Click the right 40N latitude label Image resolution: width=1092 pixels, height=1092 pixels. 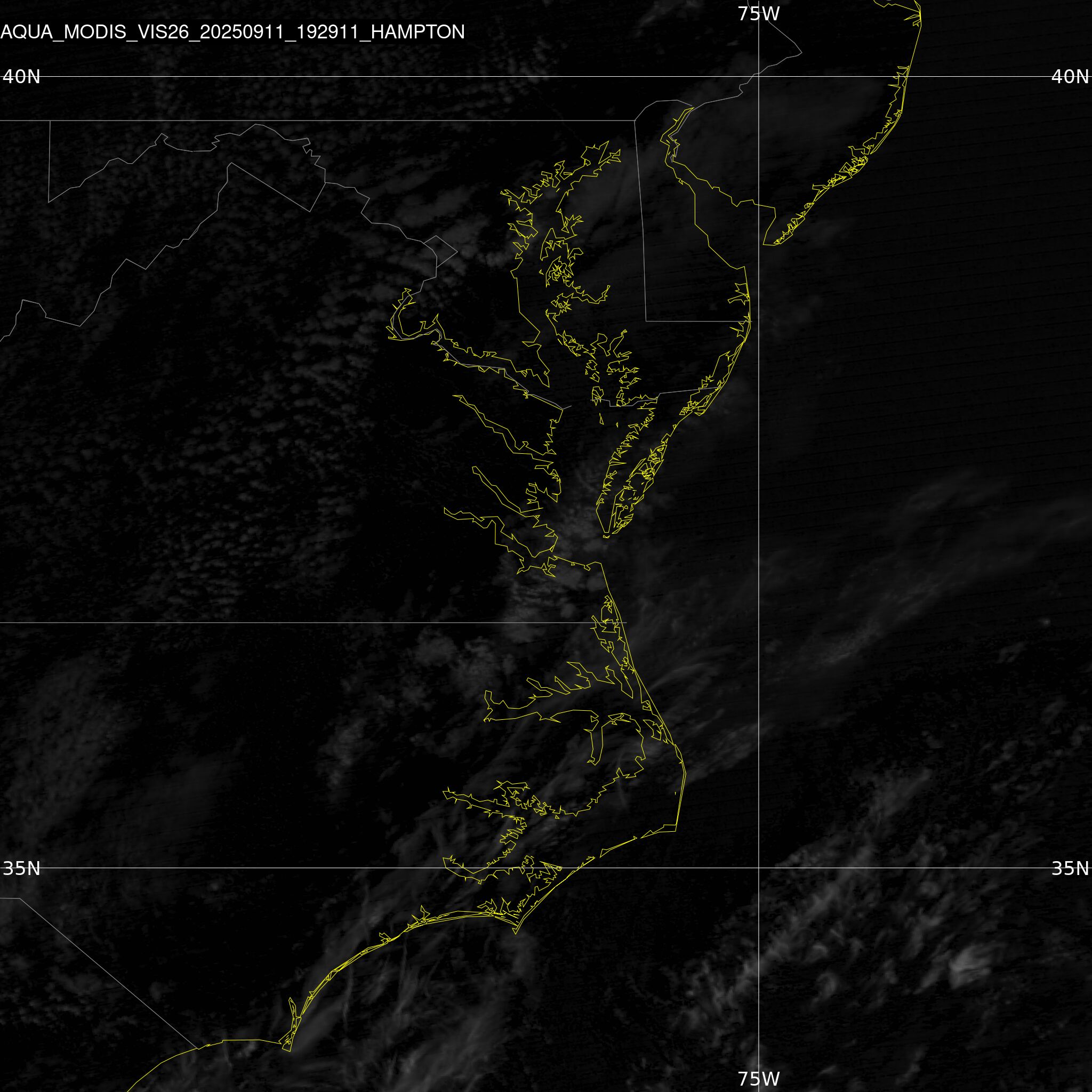(x=1070, y=77)
